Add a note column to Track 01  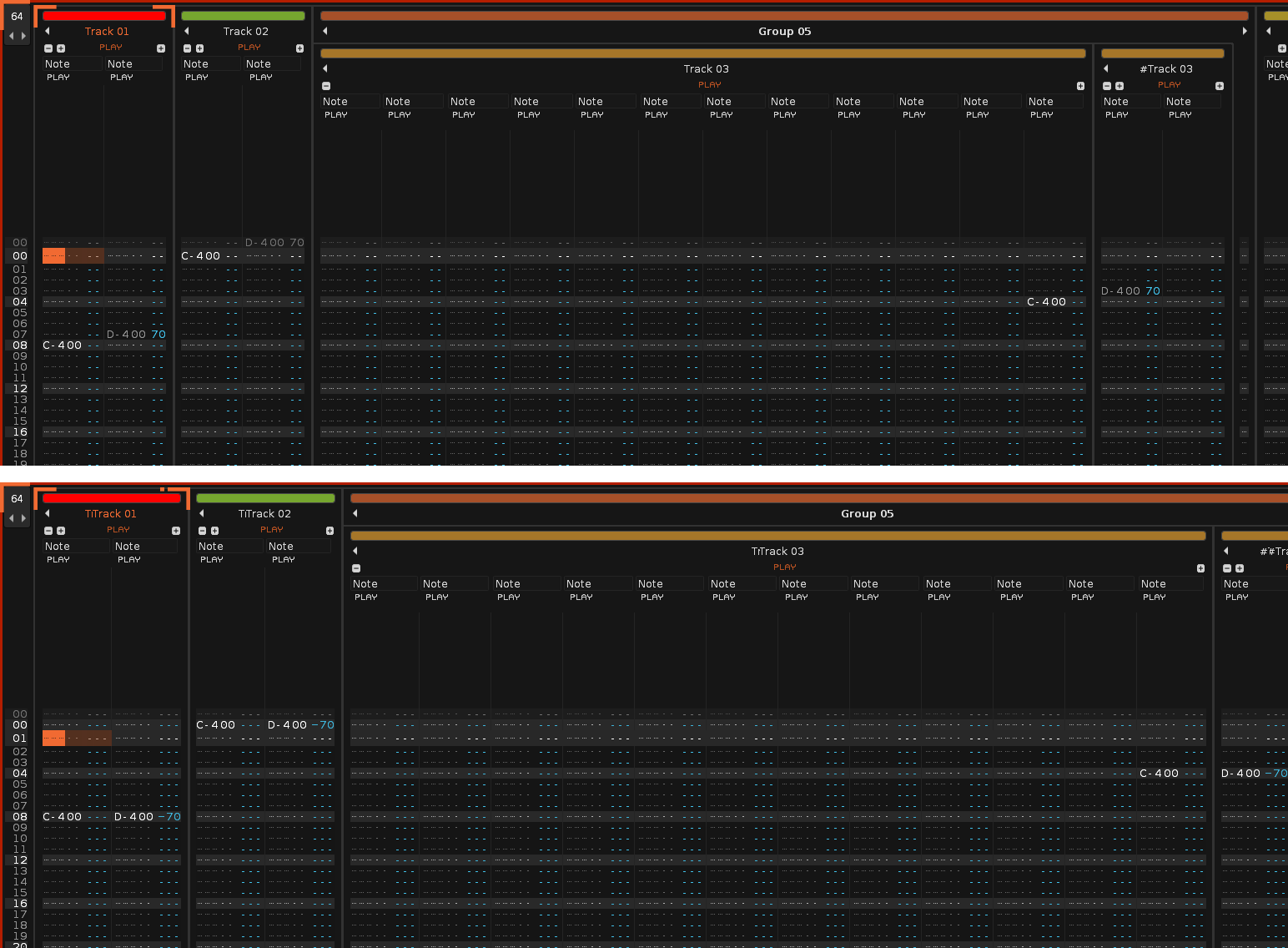(x=61, y=48)
